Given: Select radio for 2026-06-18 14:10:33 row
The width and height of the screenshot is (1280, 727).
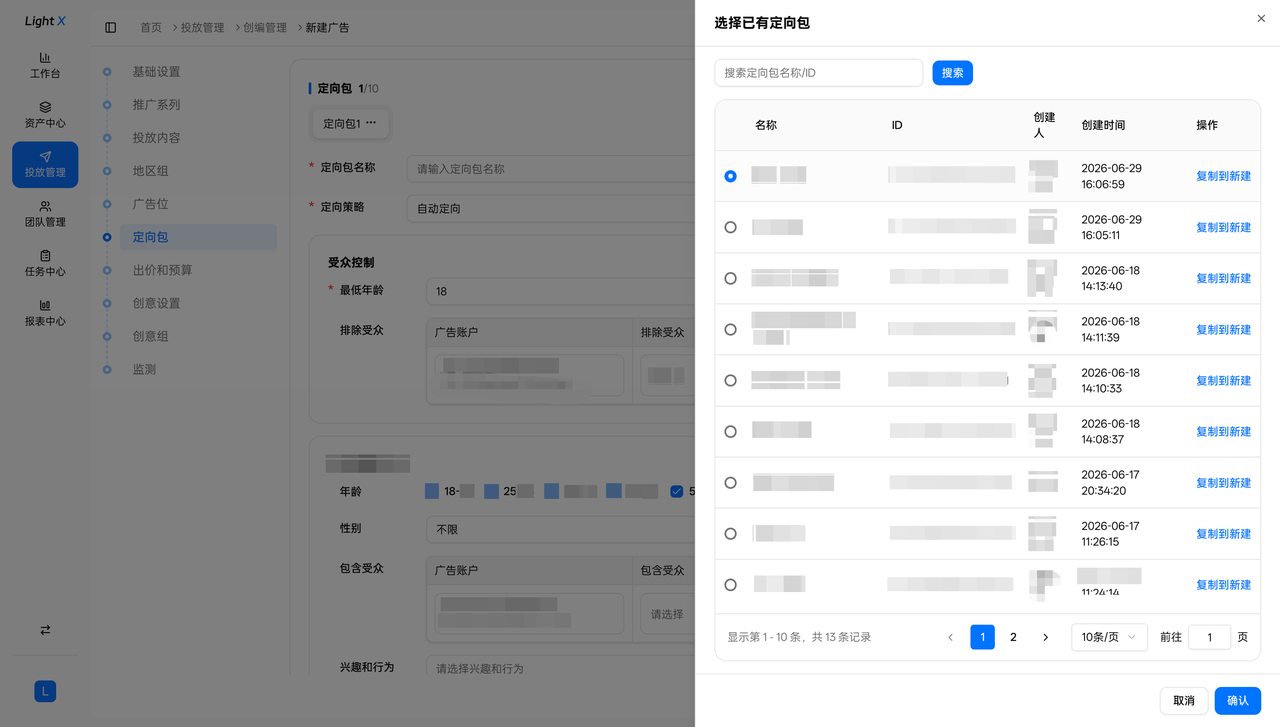Looking at the screenshot, I should point(730,380).
